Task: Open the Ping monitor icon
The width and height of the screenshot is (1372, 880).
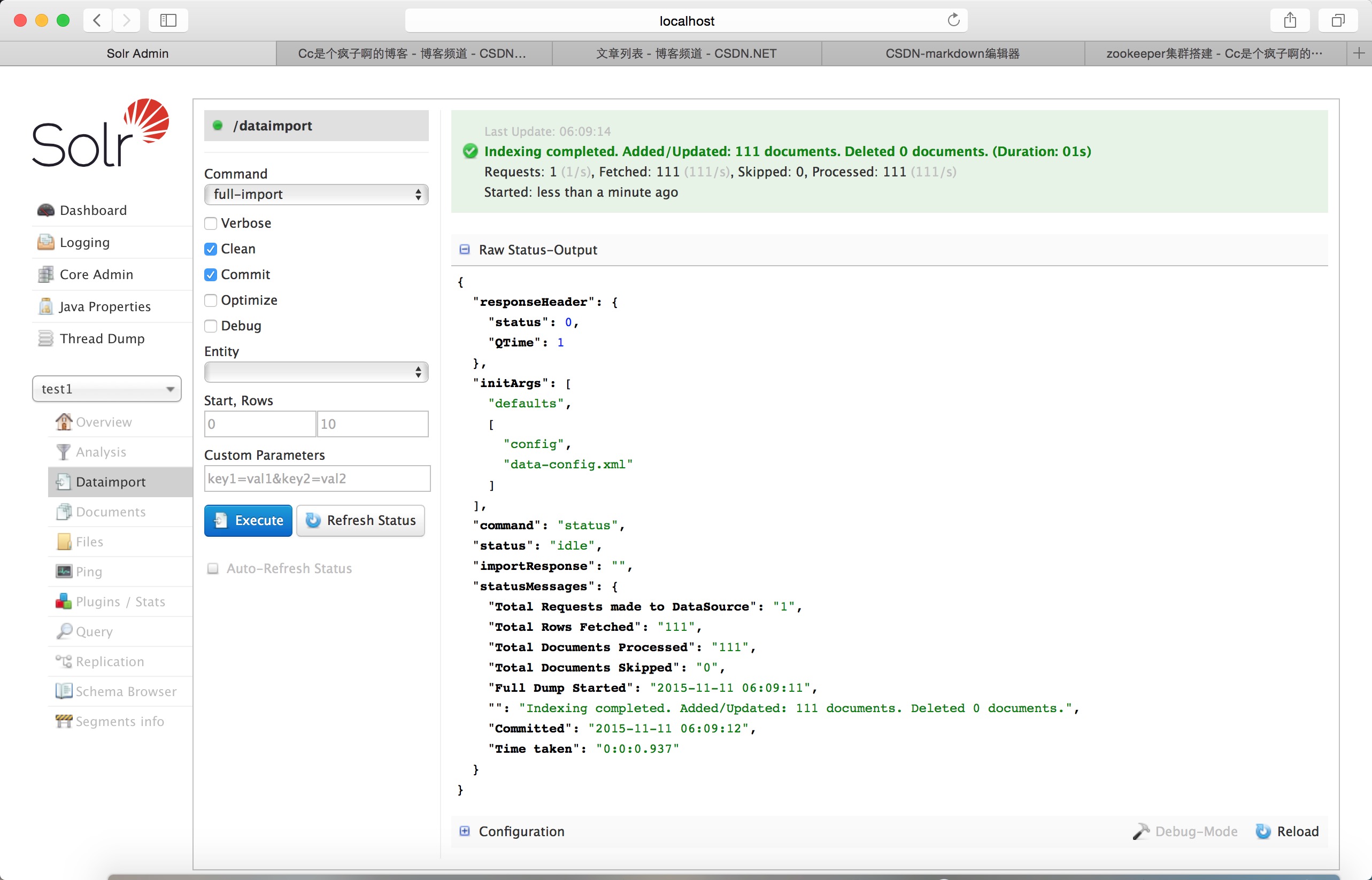Action: tap(64, 572)
